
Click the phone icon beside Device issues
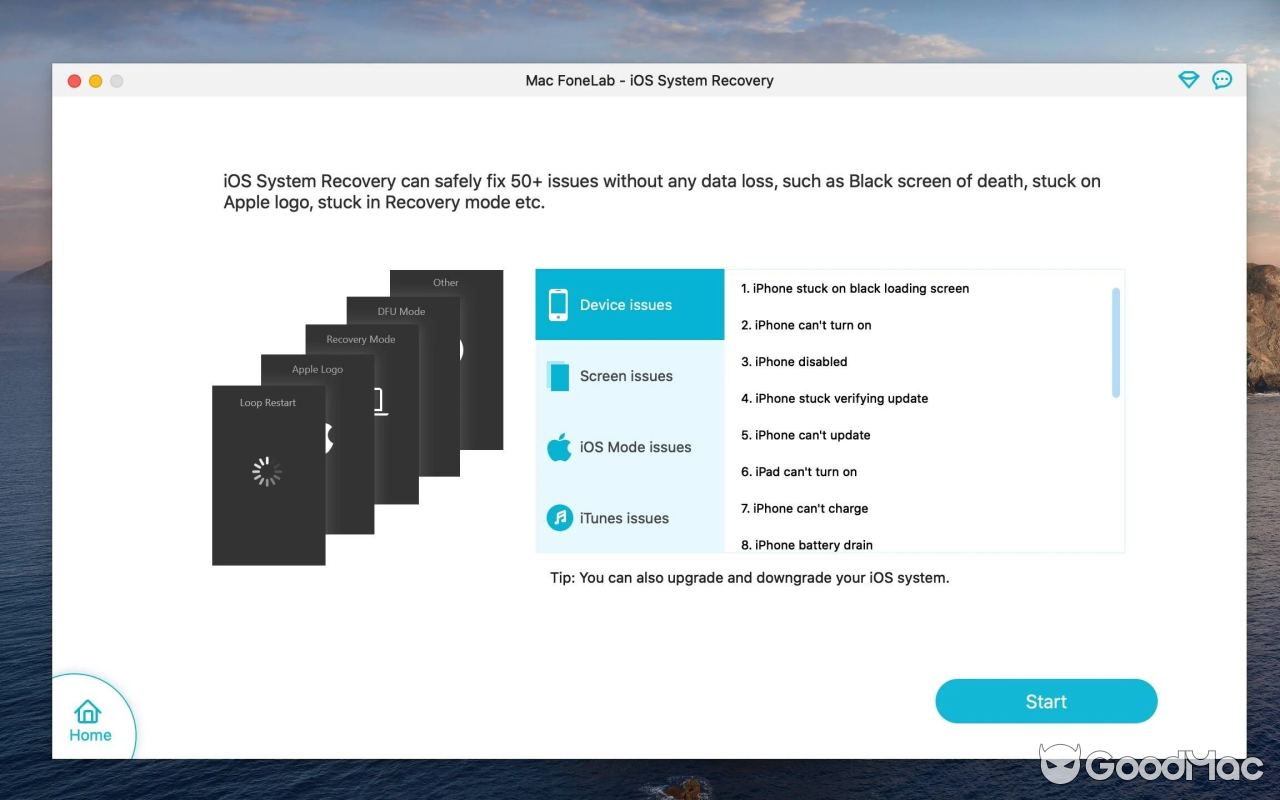point(558,305)
